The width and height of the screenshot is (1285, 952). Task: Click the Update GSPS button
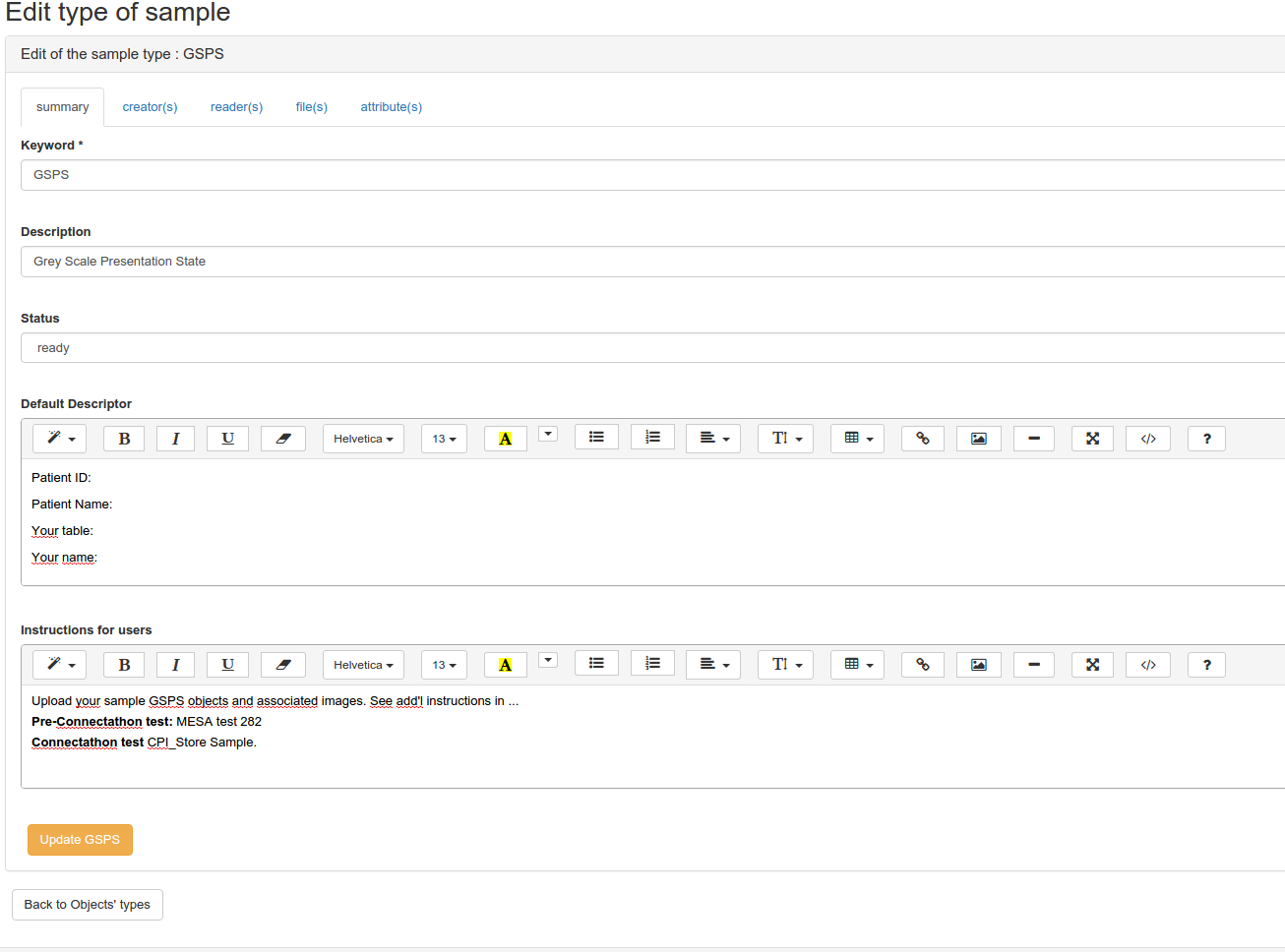point(80,840)
